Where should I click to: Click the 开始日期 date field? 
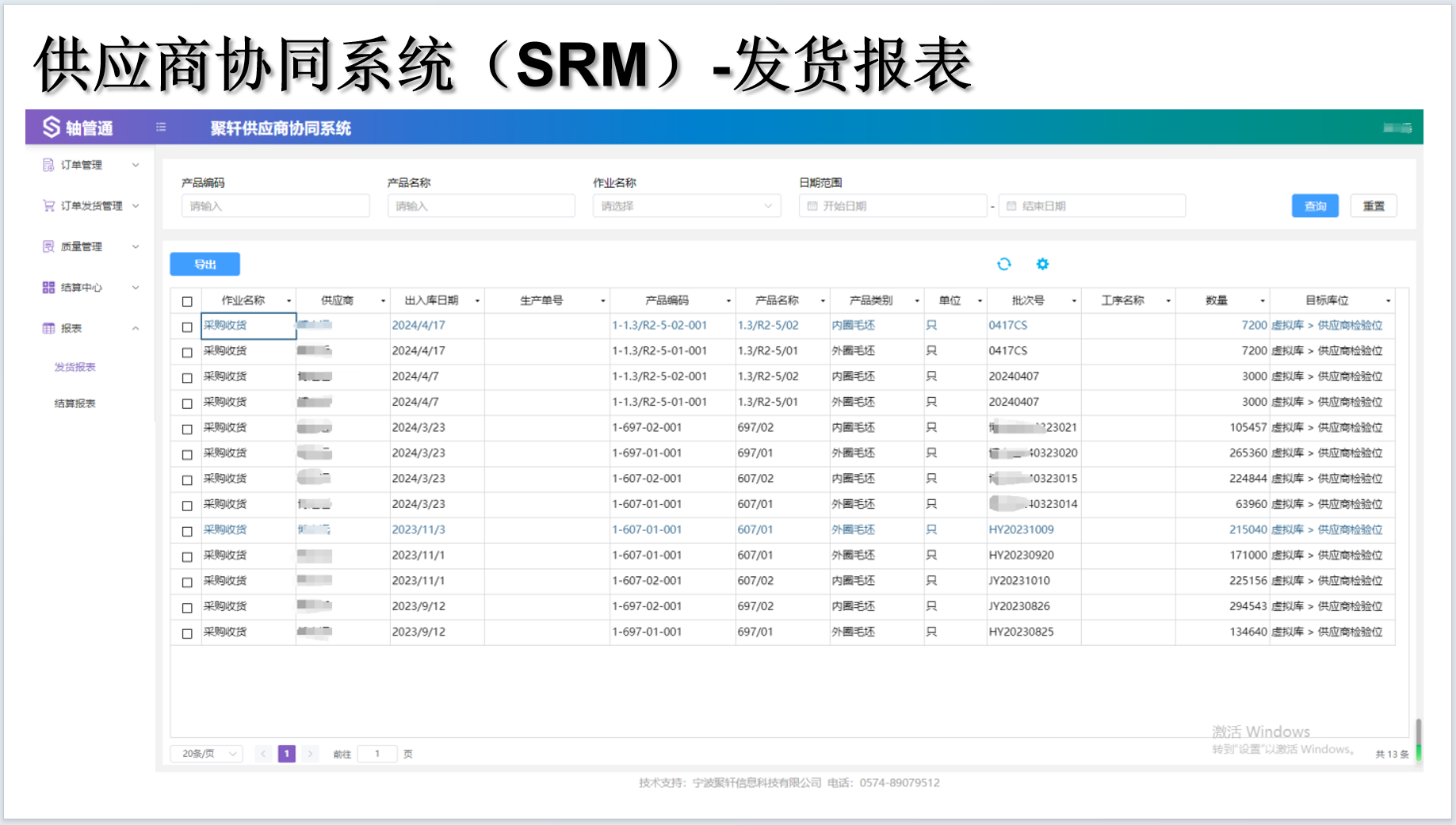(893, 206)
